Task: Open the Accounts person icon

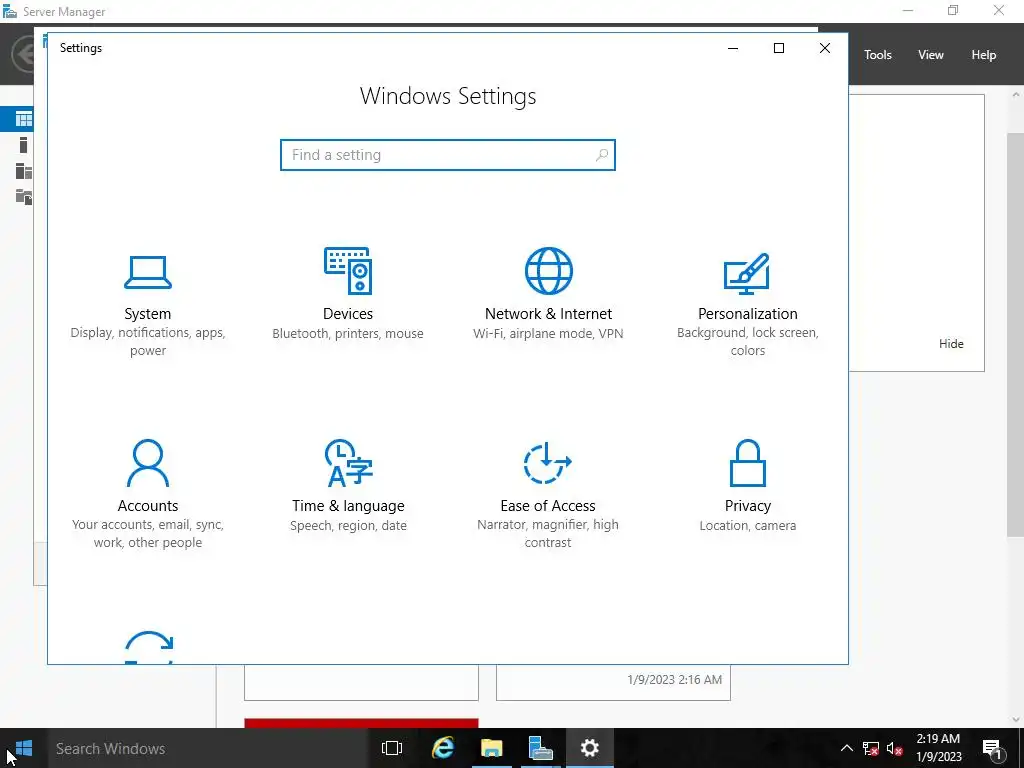Action: click(x=148, y=462)
